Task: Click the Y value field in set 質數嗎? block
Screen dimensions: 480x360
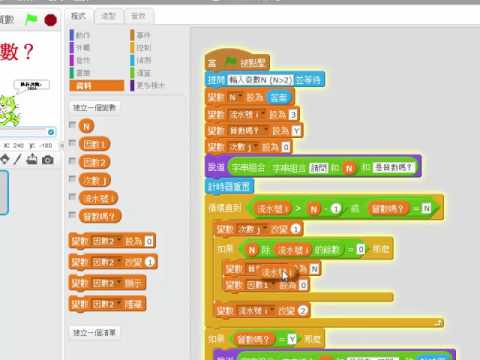Action: pyautogui.click(x=296, y=131)
